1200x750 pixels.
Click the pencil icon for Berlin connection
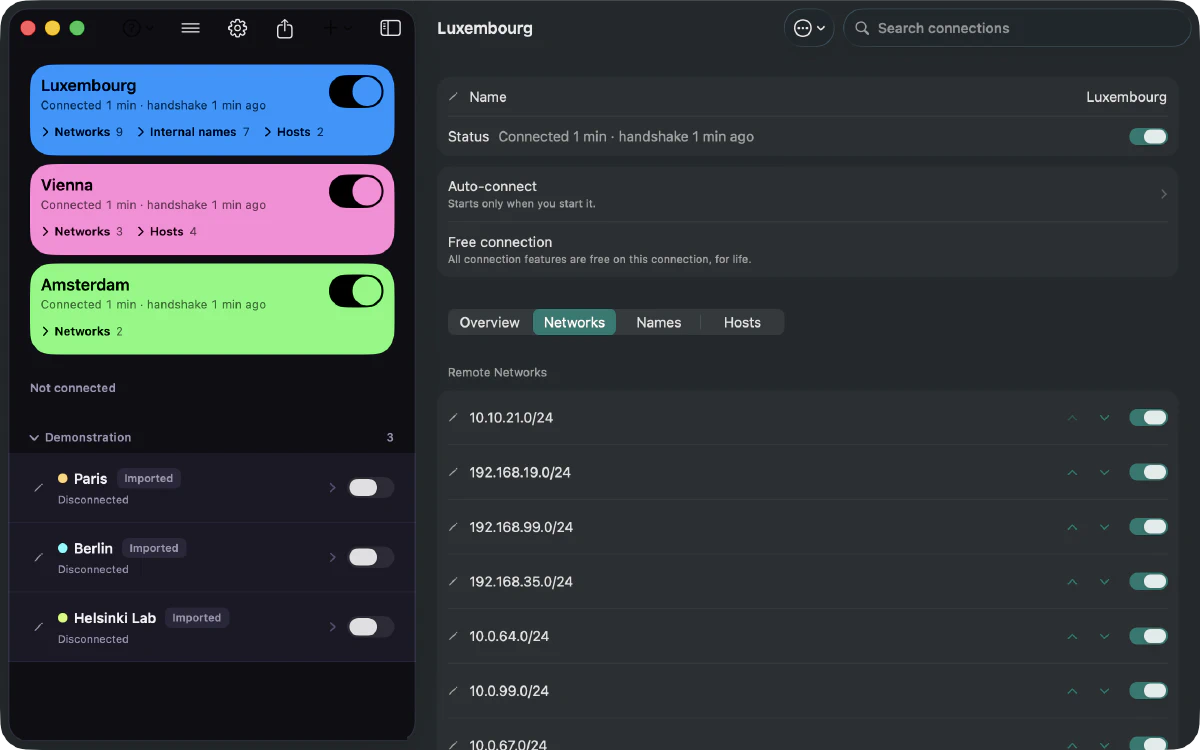39,557
